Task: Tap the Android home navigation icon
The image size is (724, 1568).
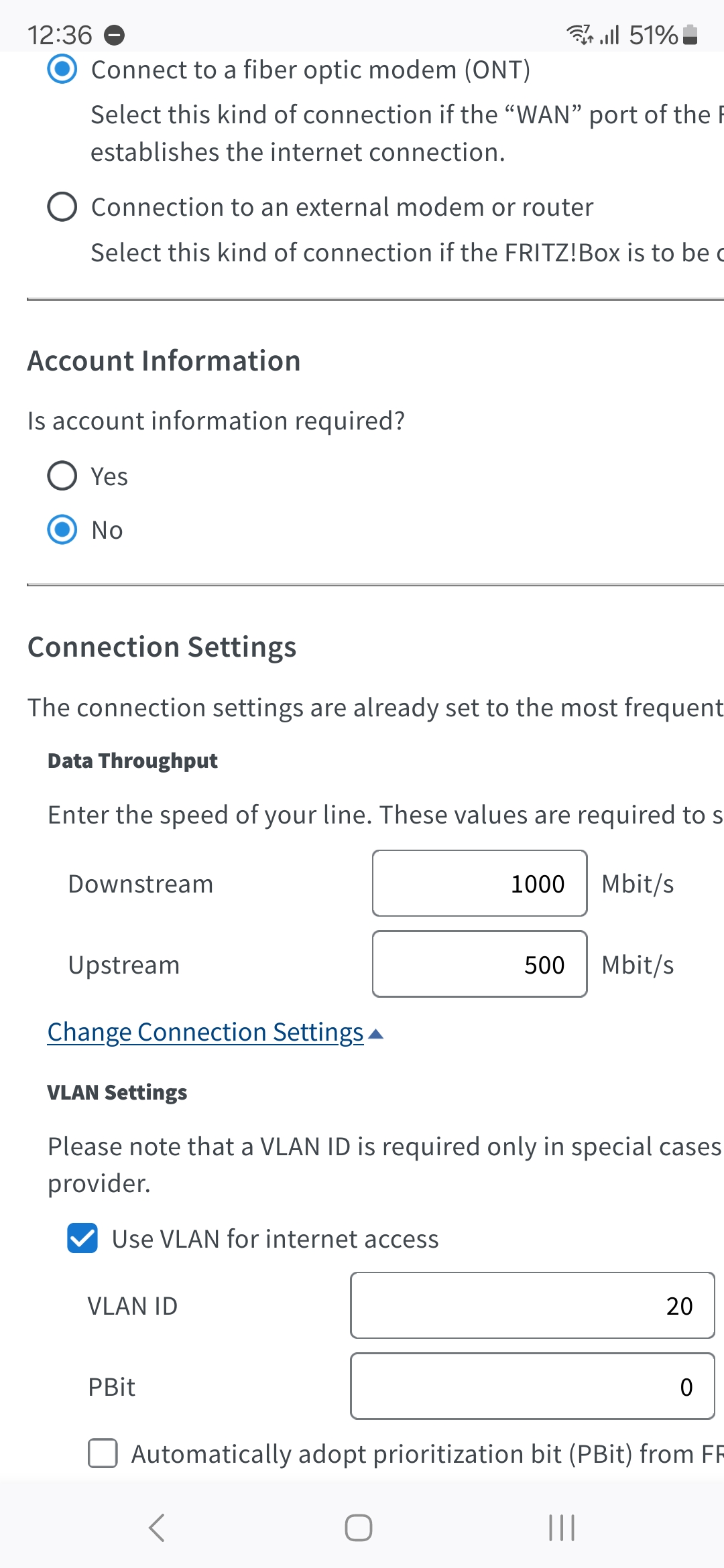Action: pyautogui.click(x=359, y=1528)
